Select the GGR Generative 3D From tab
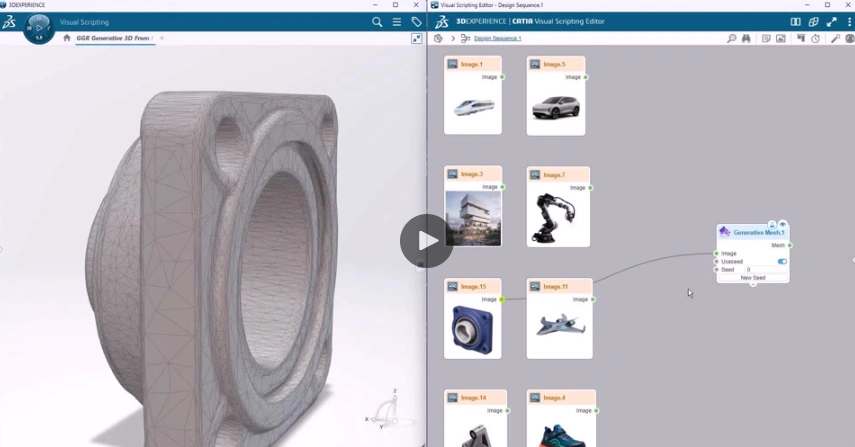Image resolution: width=855 pixels, height=447 pixels. 113,38
